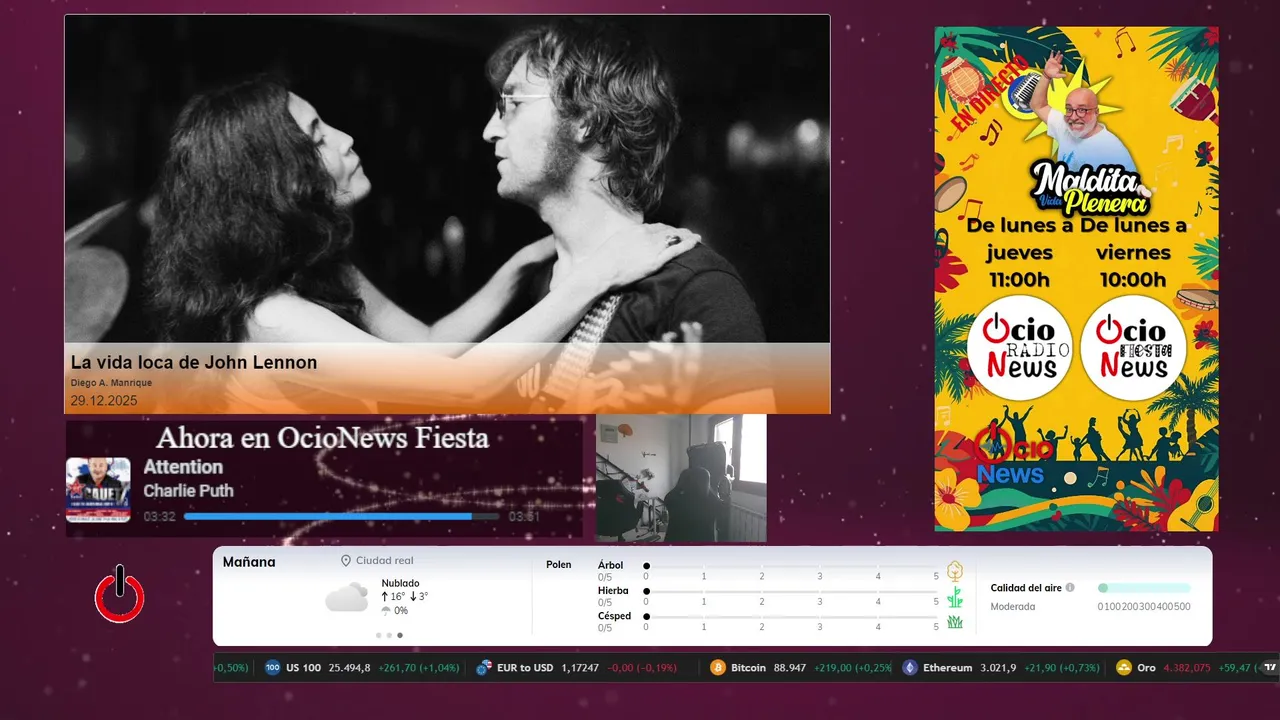The width and height of the screenshot is (1280, 720).
Task: Open the Ethereum ticker entry
Action: coord(1001,668)
